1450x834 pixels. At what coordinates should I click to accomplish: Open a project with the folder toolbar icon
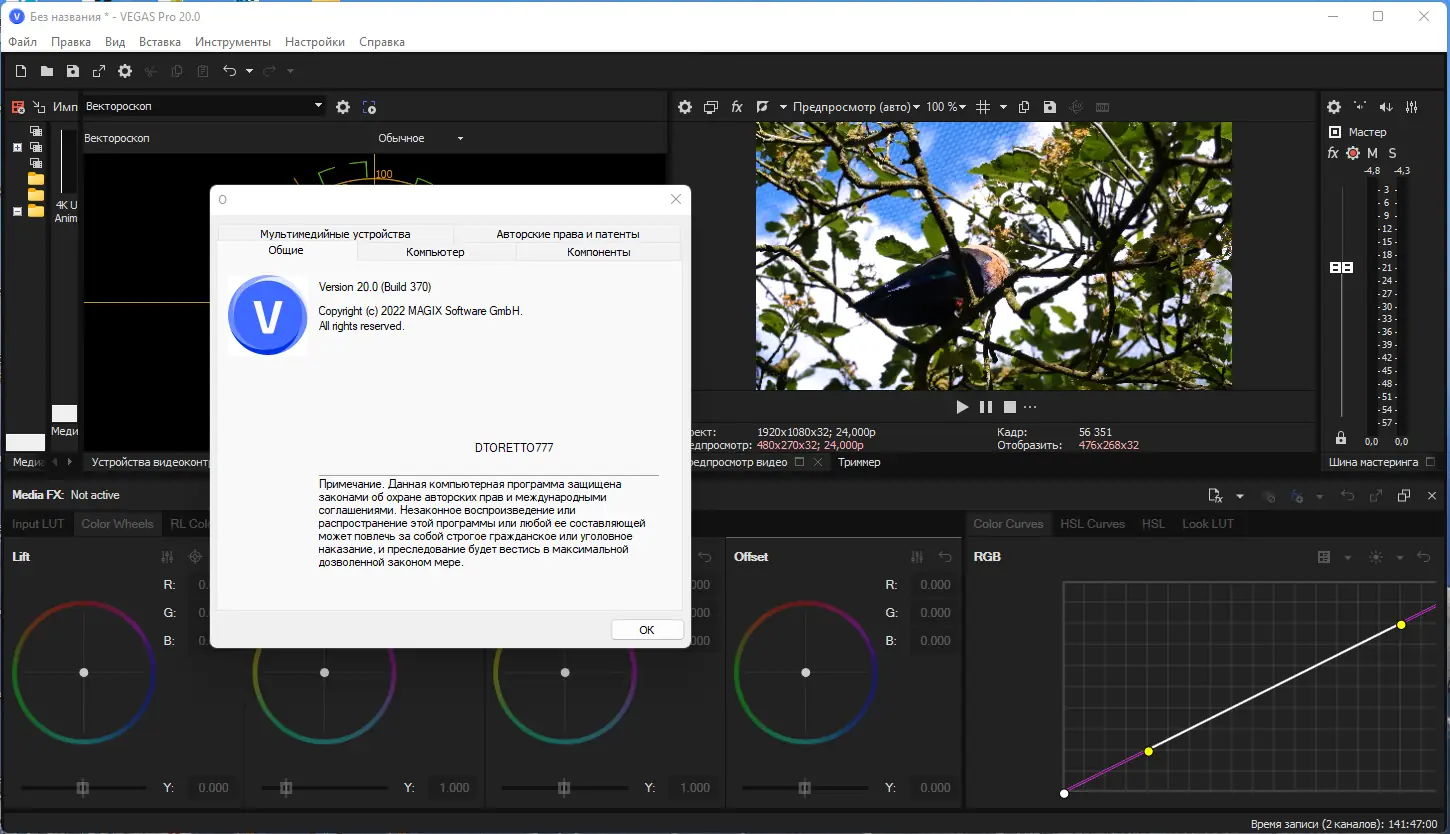[47, 71]
